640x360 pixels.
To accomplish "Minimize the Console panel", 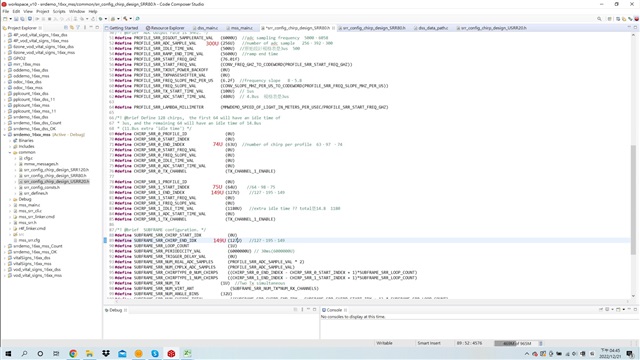I will coord(629,310).
